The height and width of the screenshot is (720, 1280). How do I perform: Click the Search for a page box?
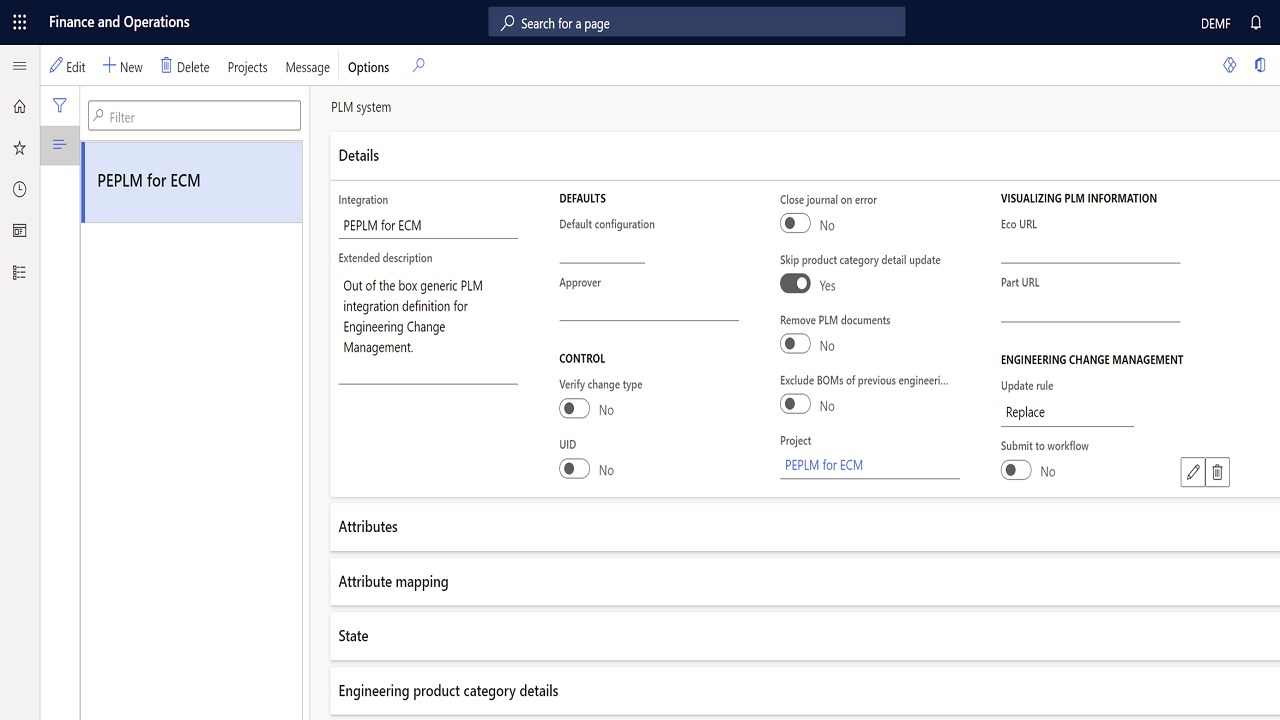tap(697, 22)
